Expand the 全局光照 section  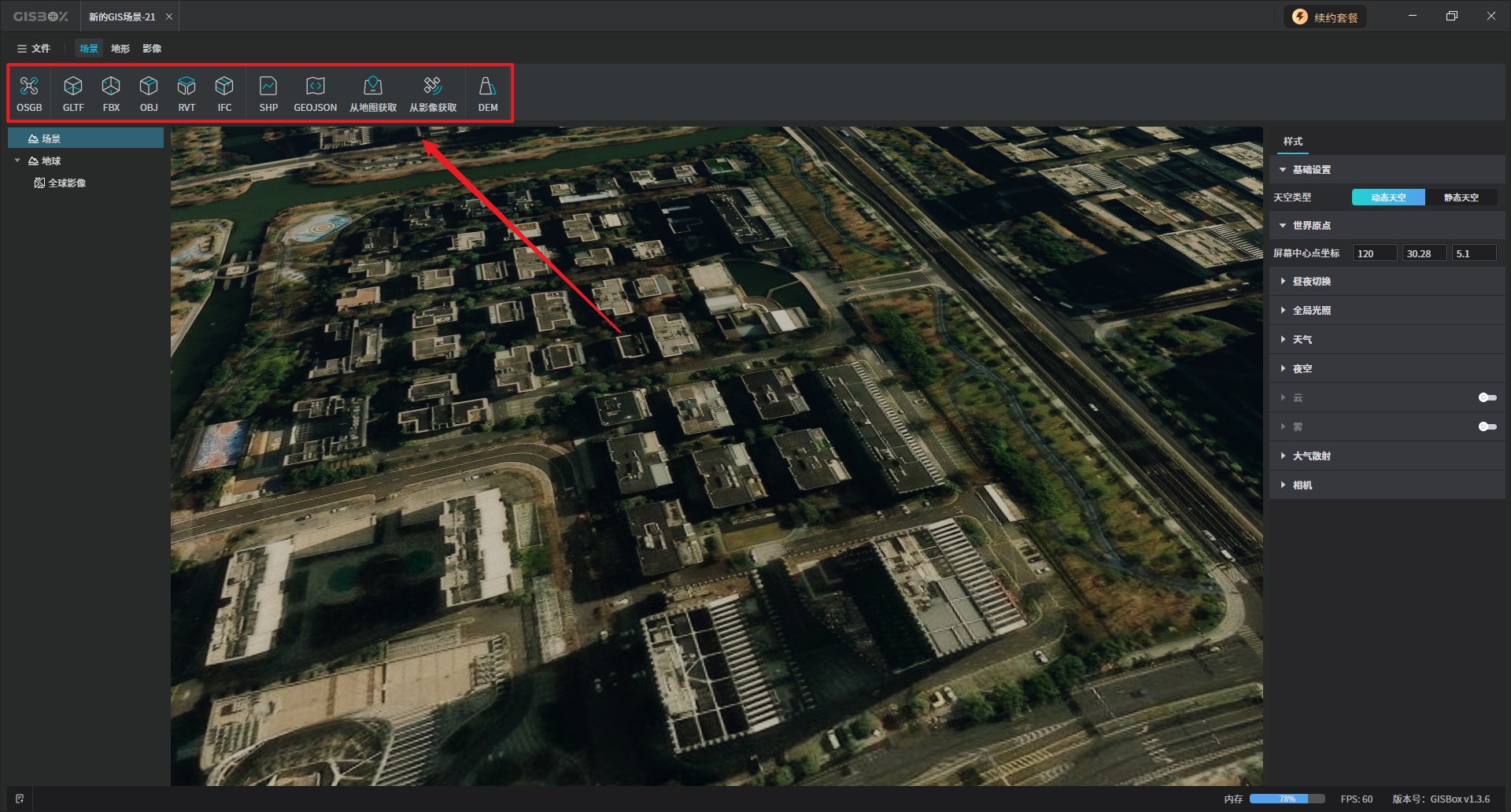pyautogui.click(x=1311, y=311)
